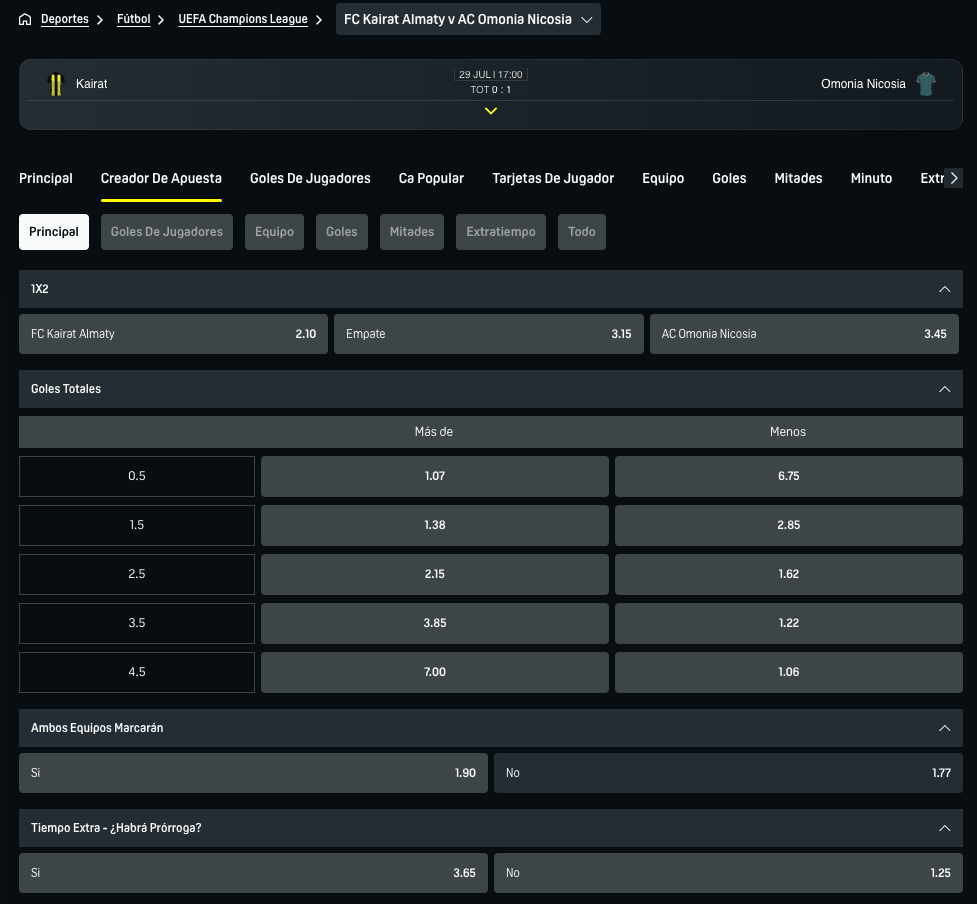Click the Menos column header
Screen dimensions: 977x904
tap(788, 432)
